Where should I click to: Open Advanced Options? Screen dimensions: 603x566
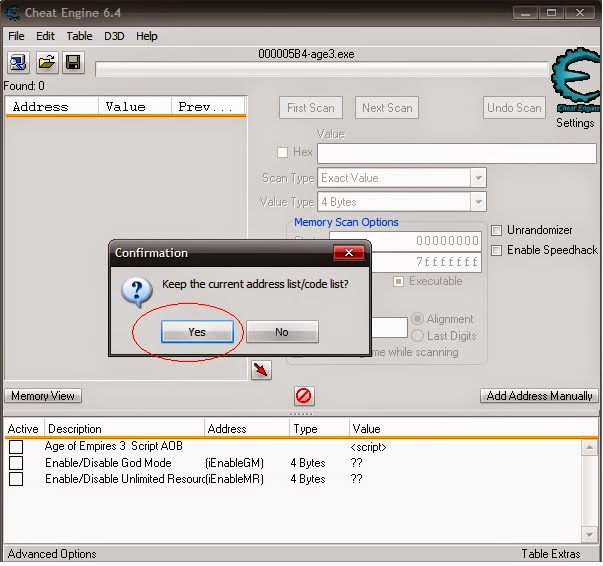[x=52, y=554]
